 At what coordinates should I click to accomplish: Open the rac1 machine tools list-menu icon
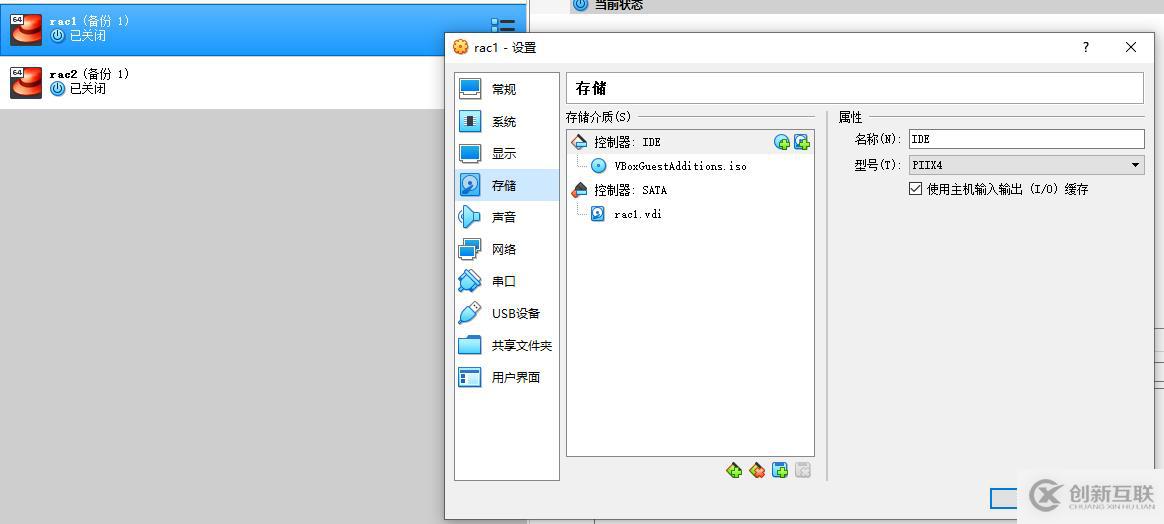pos(503,28)
